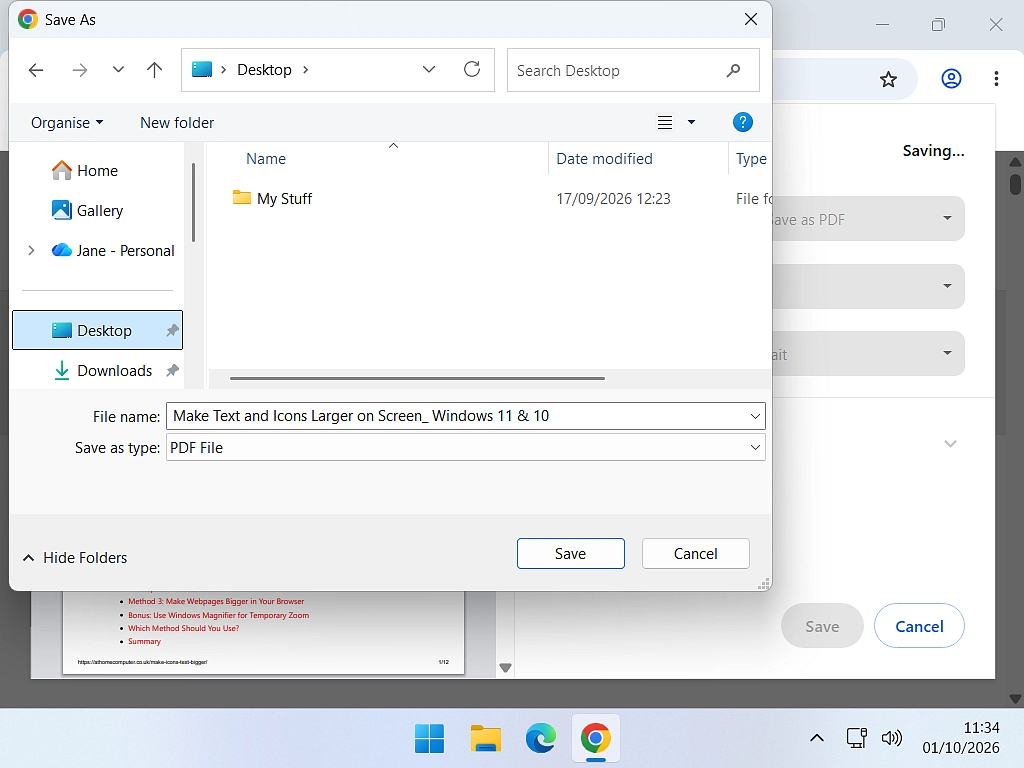Cancel the Save As dialog
The height and width of the screenshot is (768, 1024).
(x=696, y=554)
